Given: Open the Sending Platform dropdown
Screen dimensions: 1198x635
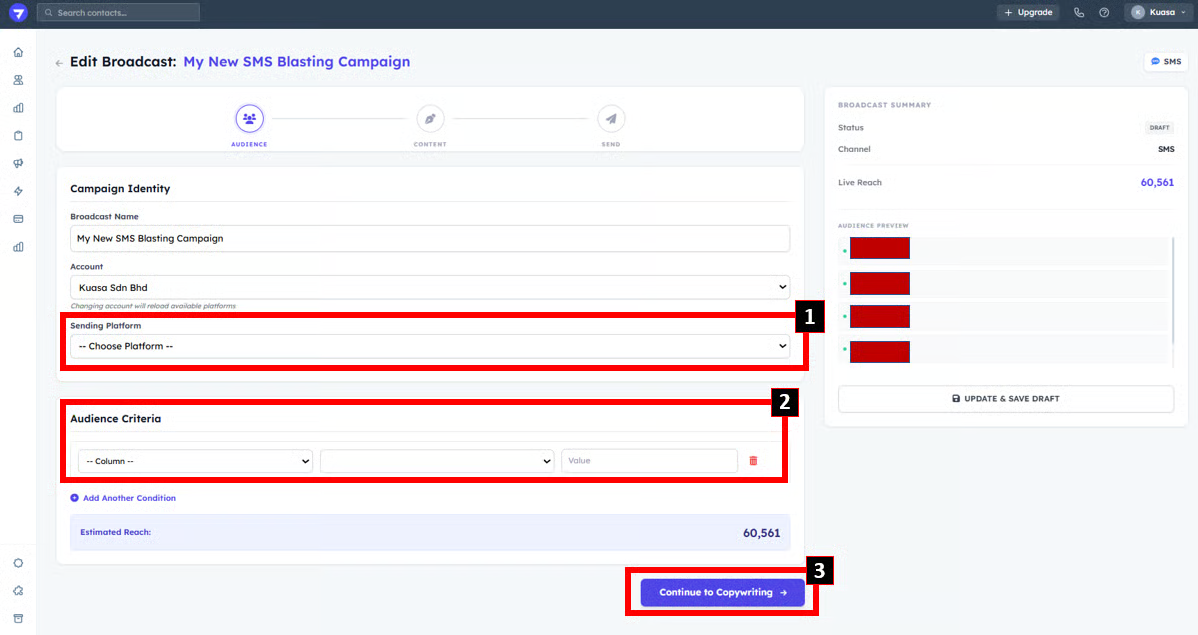Looking at the screenshot, I should point(429,346).
